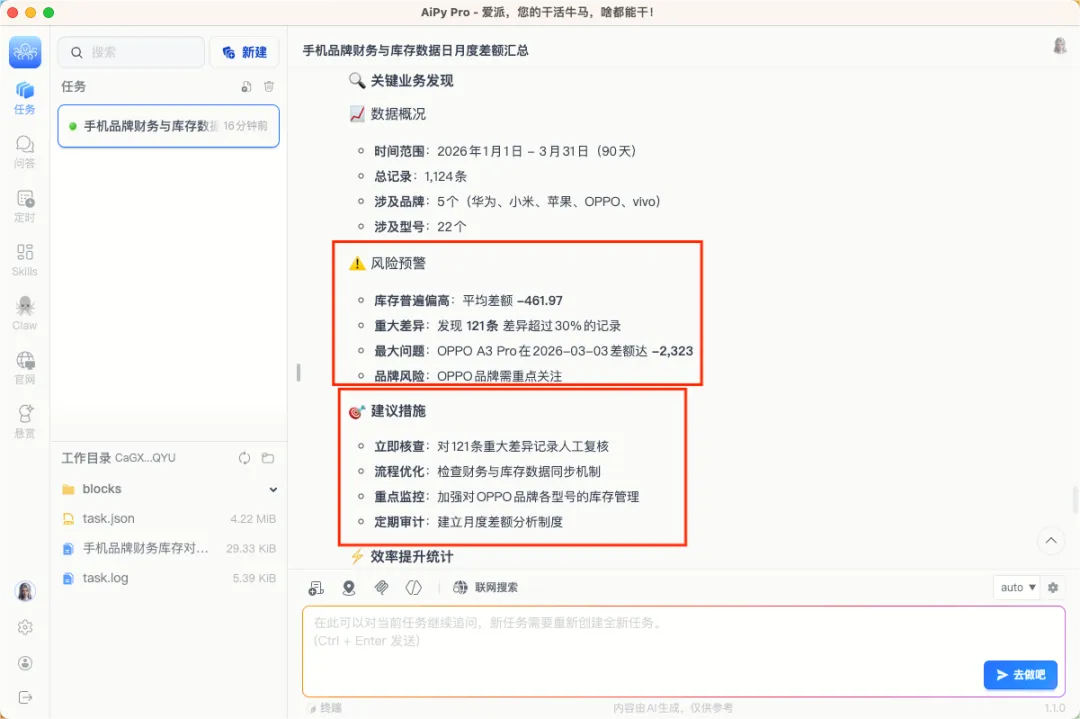Click the location pin icon in chat toolbar

coord(349,587)
